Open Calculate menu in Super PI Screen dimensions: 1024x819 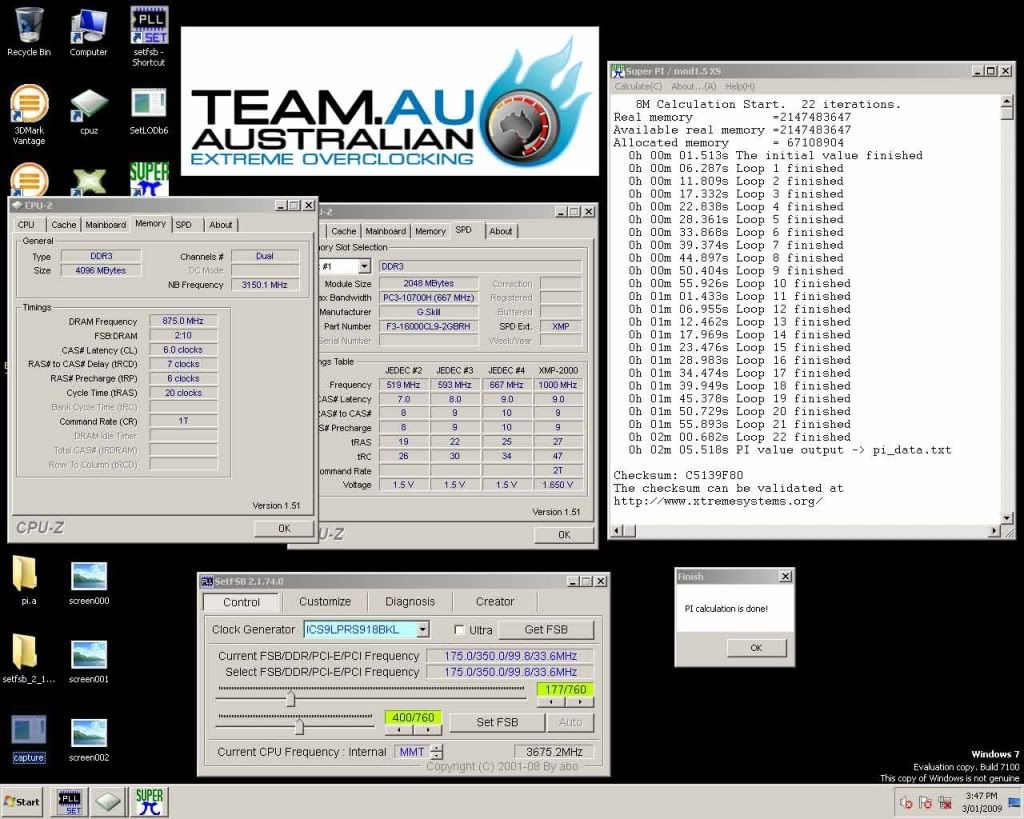(638, 86)
